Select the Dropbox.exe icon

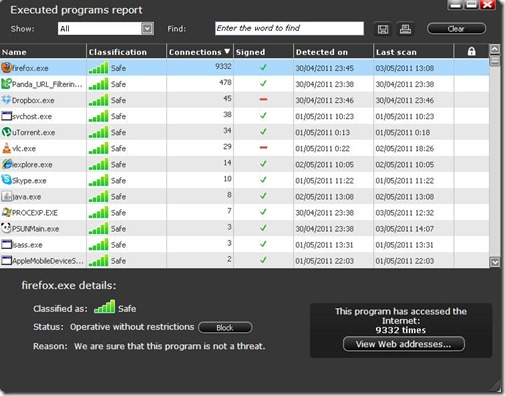tap(6, 100)
